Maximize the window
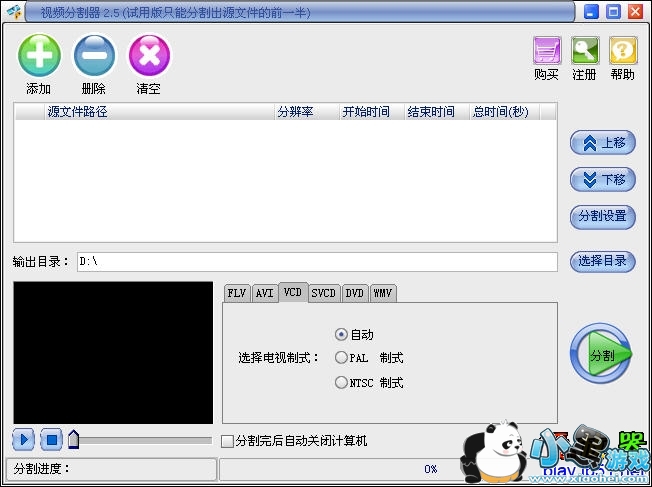The image size is (652, 487). coord(613,12)
